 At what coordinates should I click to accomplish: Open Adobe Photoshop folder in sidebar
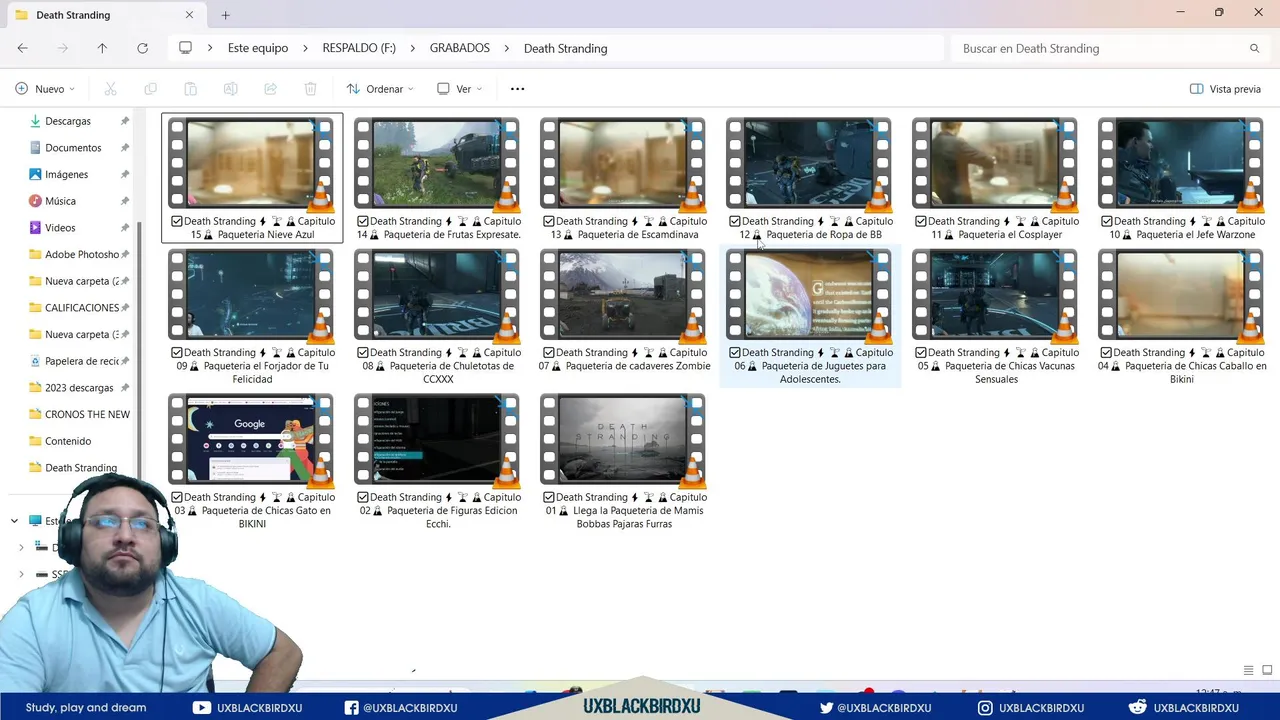pyautogui.click(x=80, y=254)
